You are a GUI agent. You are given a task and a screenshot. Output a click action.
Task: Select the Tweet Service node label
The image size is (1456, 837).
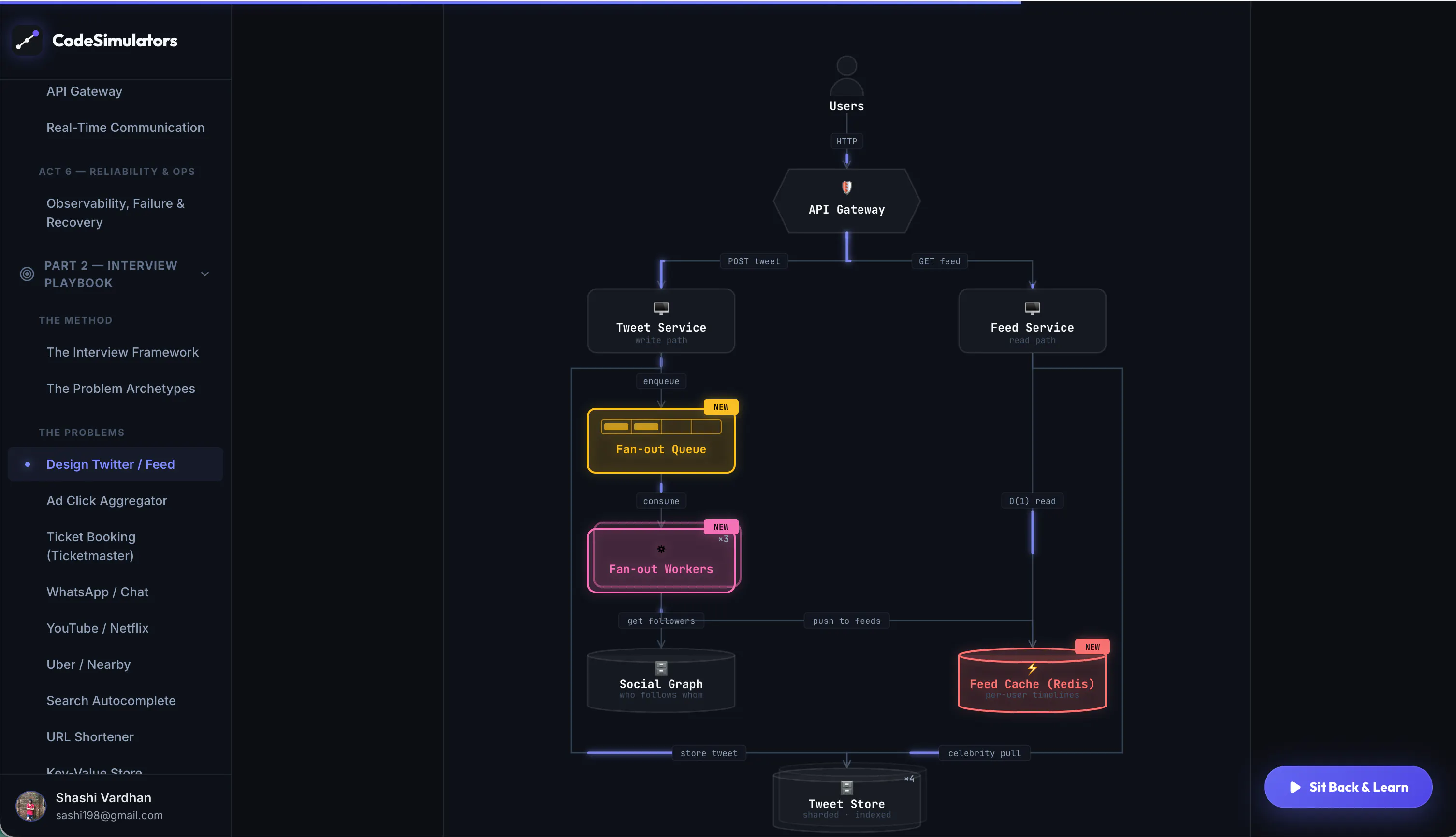[661, 327]
